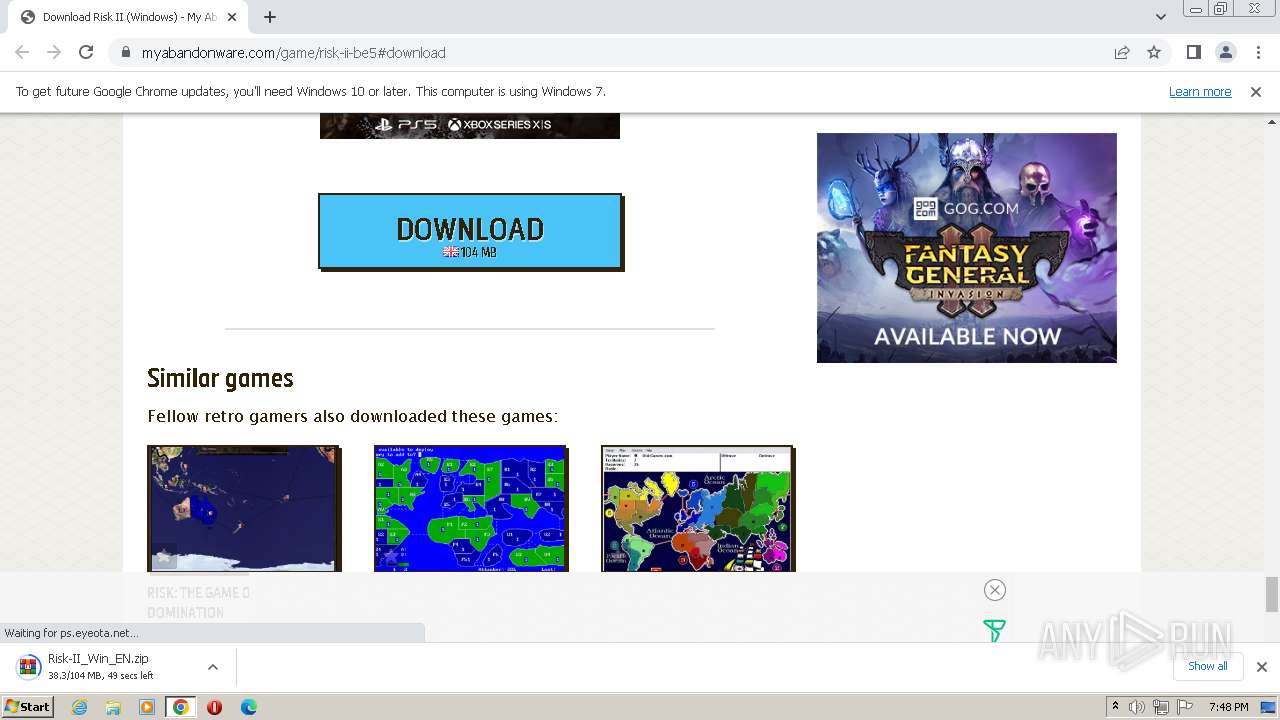Open the Opera taskbar icon
The width and height of the screenshot is (1280, 720).
click(214, 707)
